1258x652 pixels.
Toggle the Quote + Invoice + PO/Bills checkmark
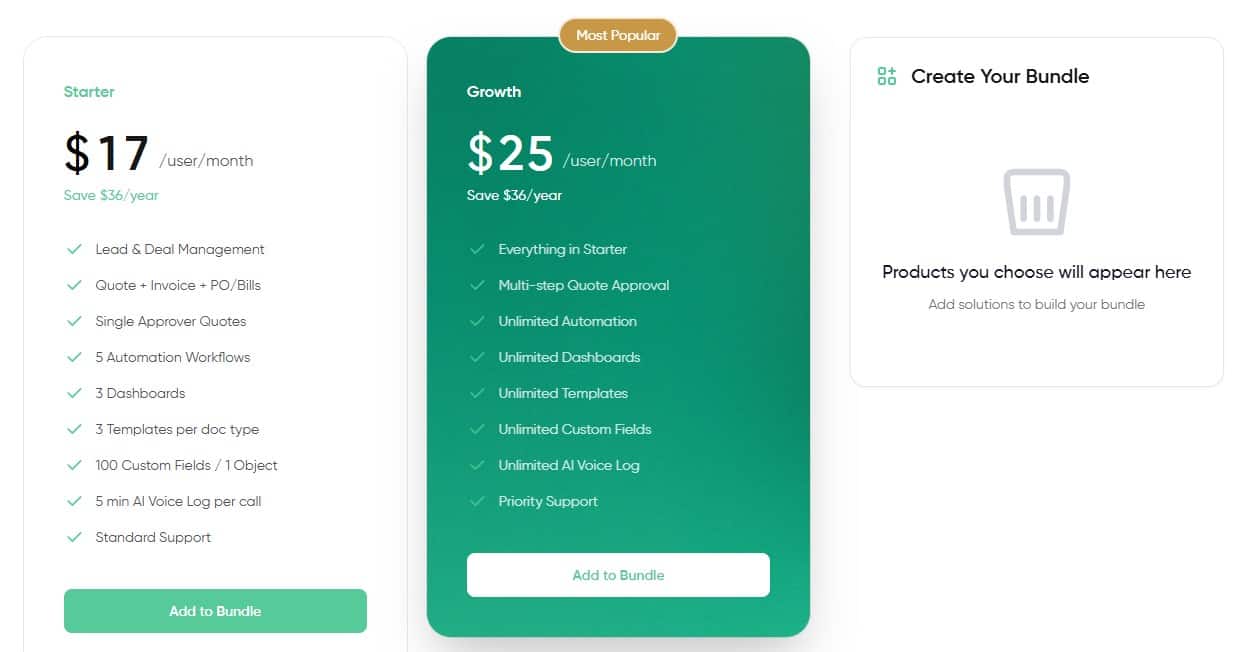pyautogui.click(x=76, y=285)
